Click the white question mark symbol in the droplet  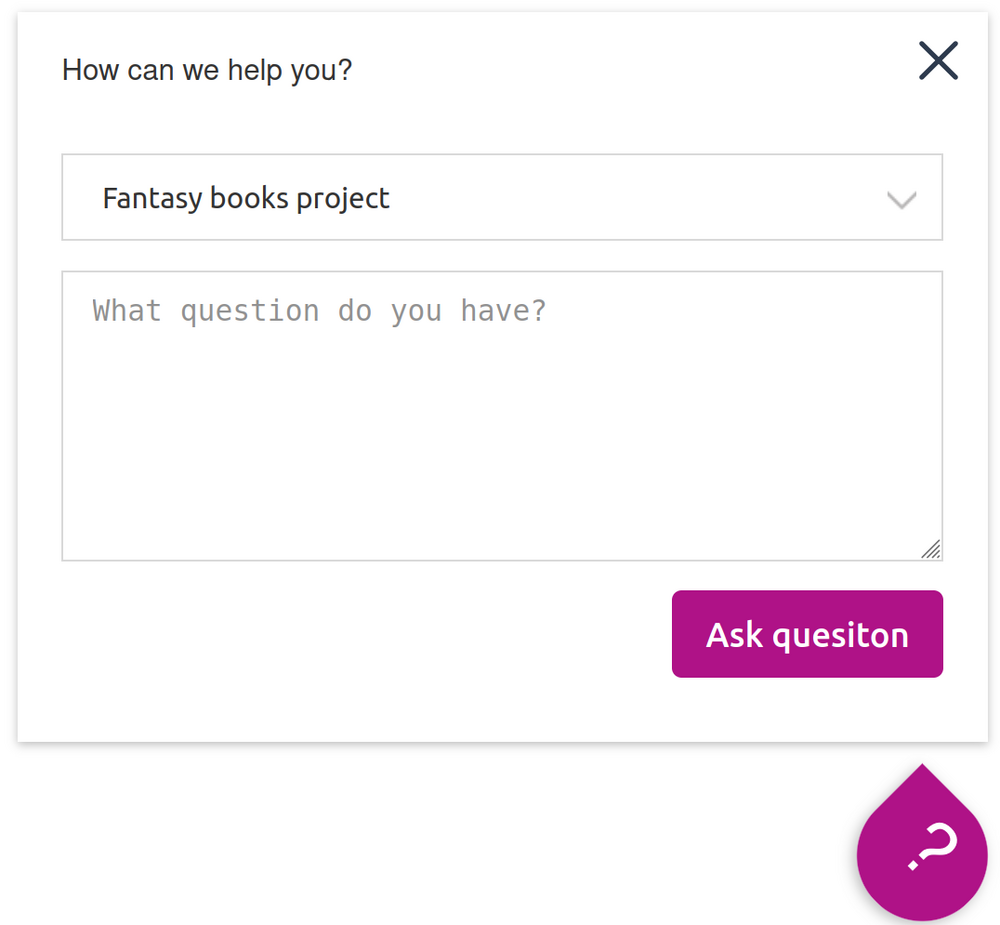click(x=934, y=847)
